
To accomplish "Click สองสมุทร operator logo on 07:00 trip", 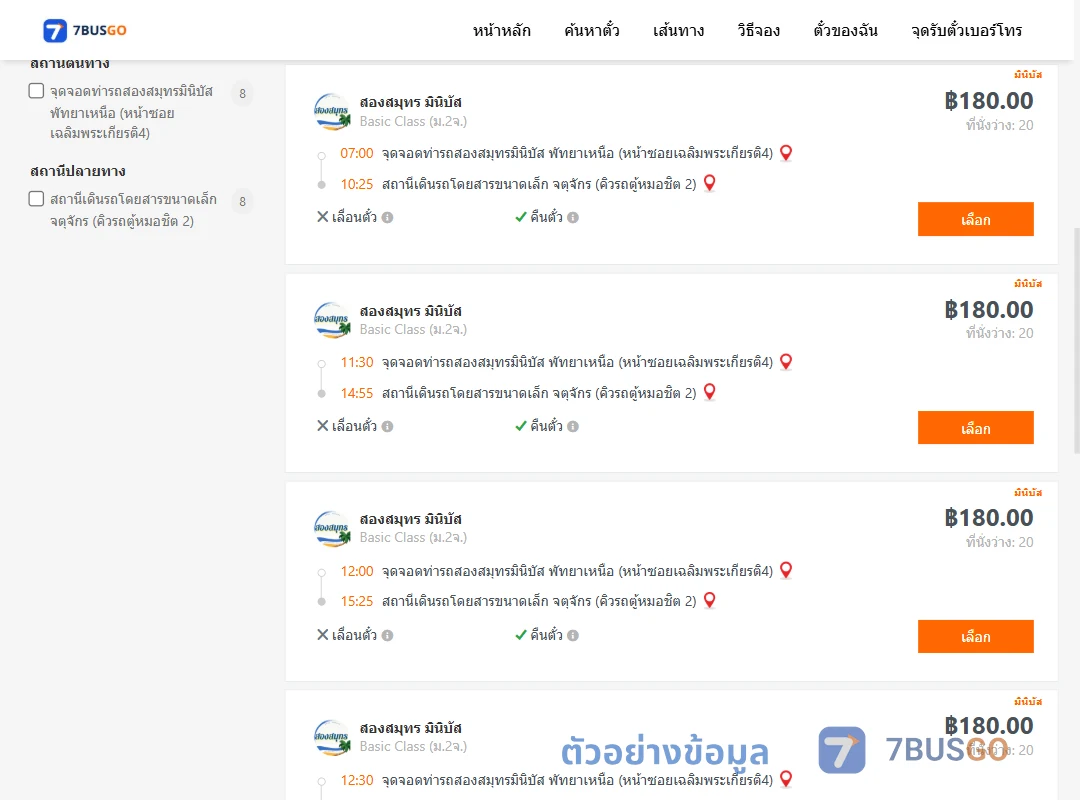I will point(333,112).
